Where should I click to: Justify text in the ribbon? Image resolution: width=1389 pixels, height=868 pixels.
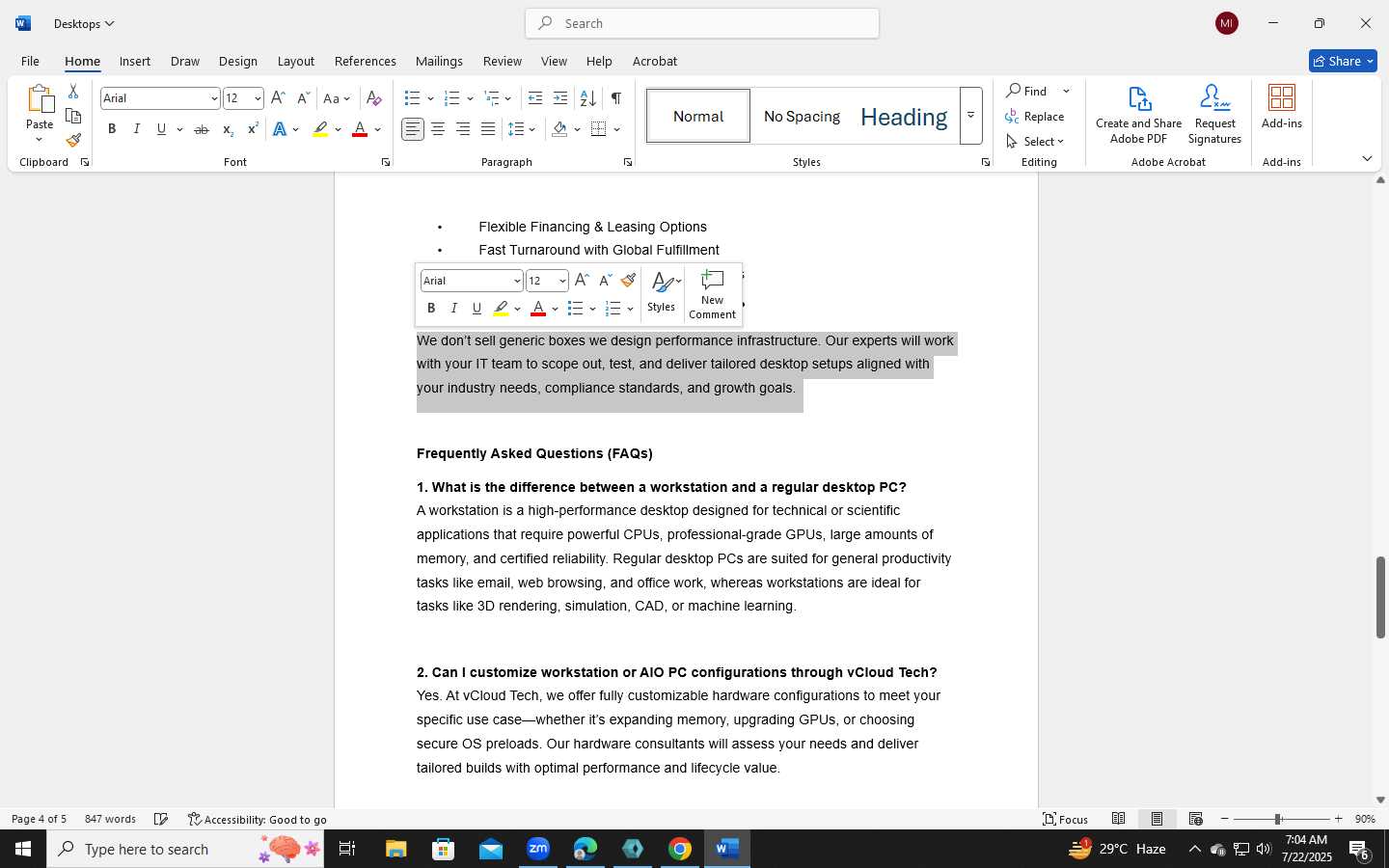[488, 129]
